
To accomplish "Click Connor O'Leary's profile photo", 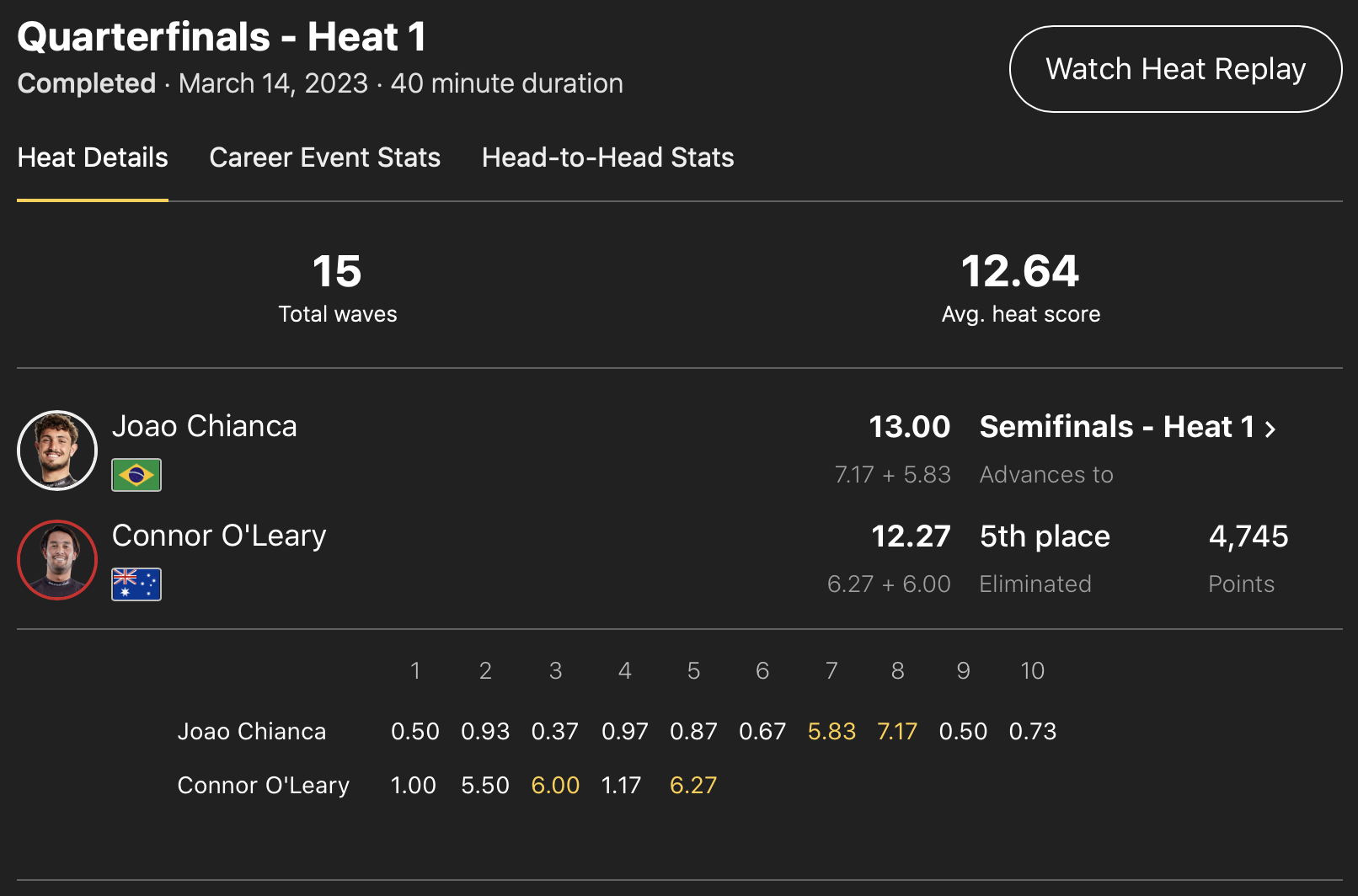I will 57,560.
